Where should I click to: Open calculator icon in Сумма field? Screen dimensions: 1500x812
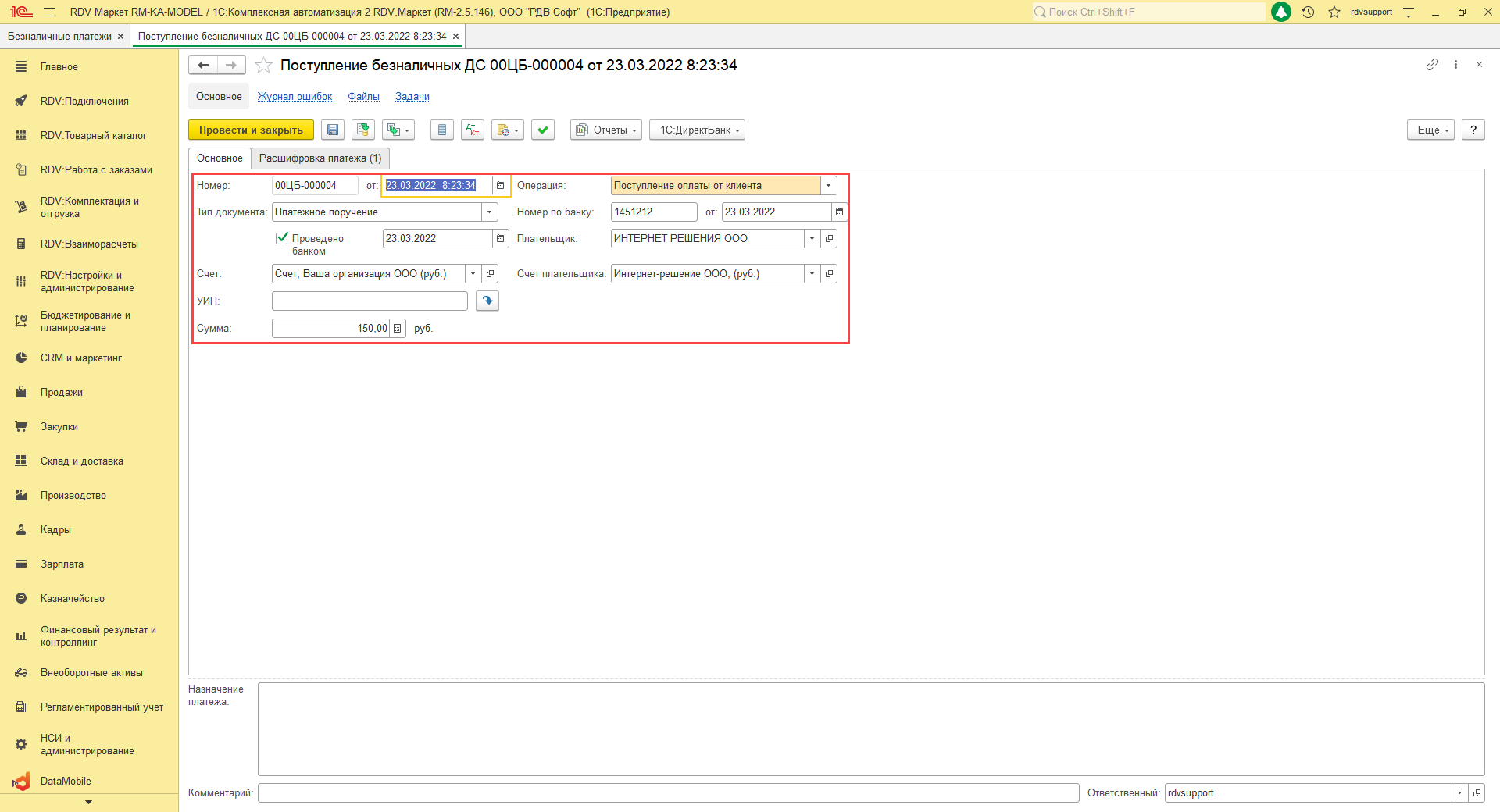pos(398,329)
